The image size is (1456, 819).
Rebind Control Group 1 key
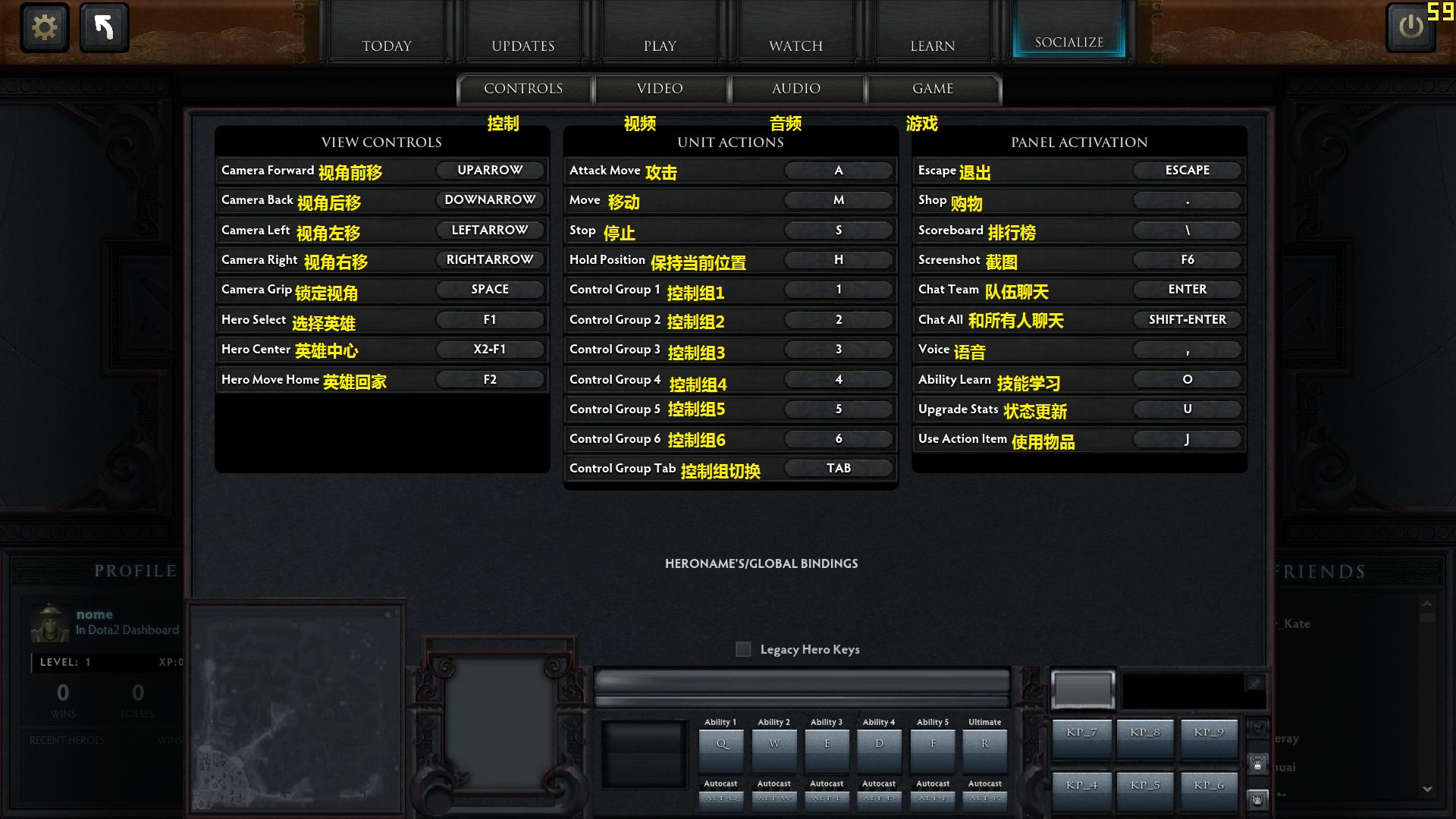[x=839, y=290]
